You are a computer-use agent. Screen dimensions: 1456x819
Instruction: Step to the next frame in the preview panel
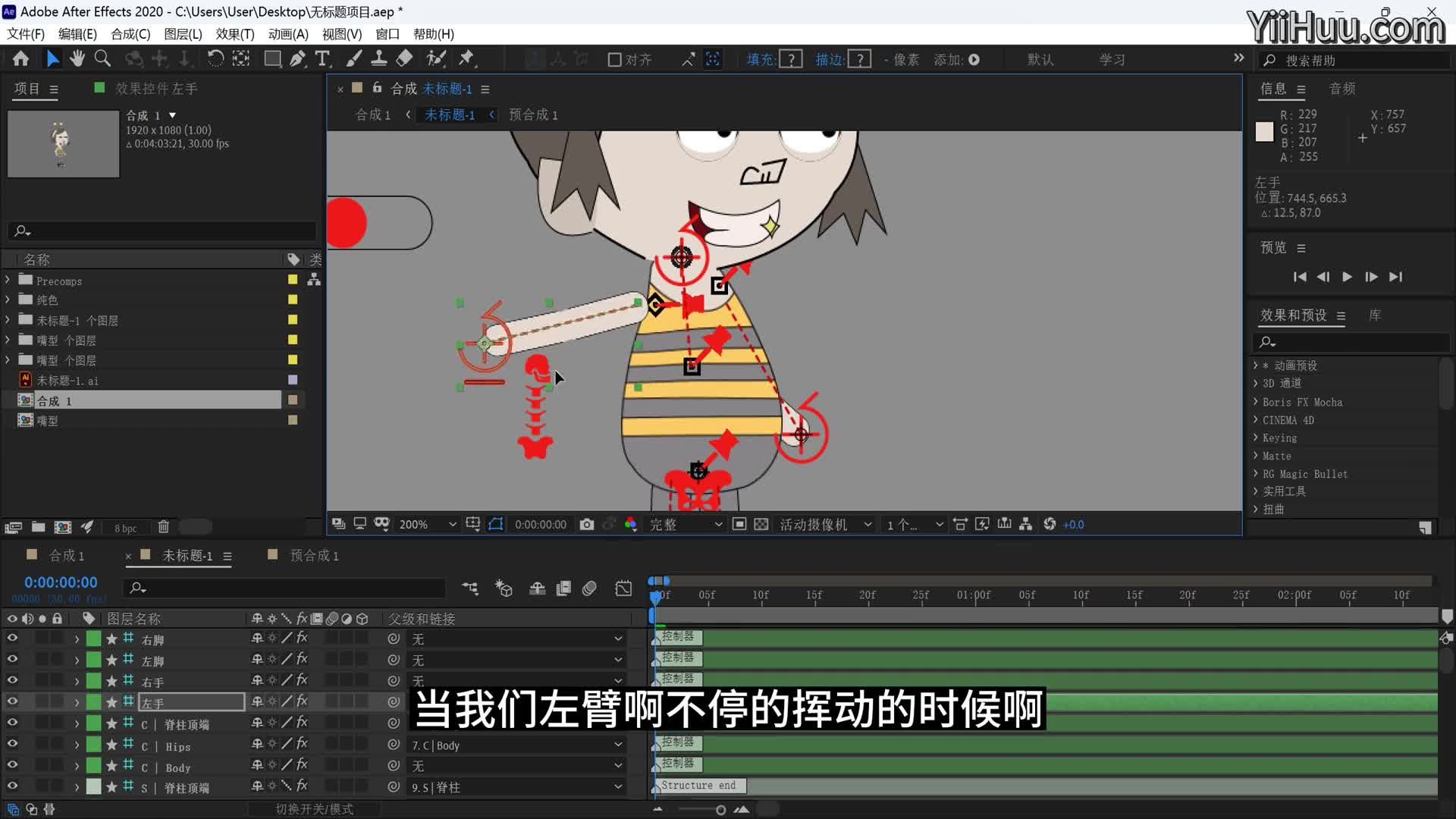(x=1371, y=277)
